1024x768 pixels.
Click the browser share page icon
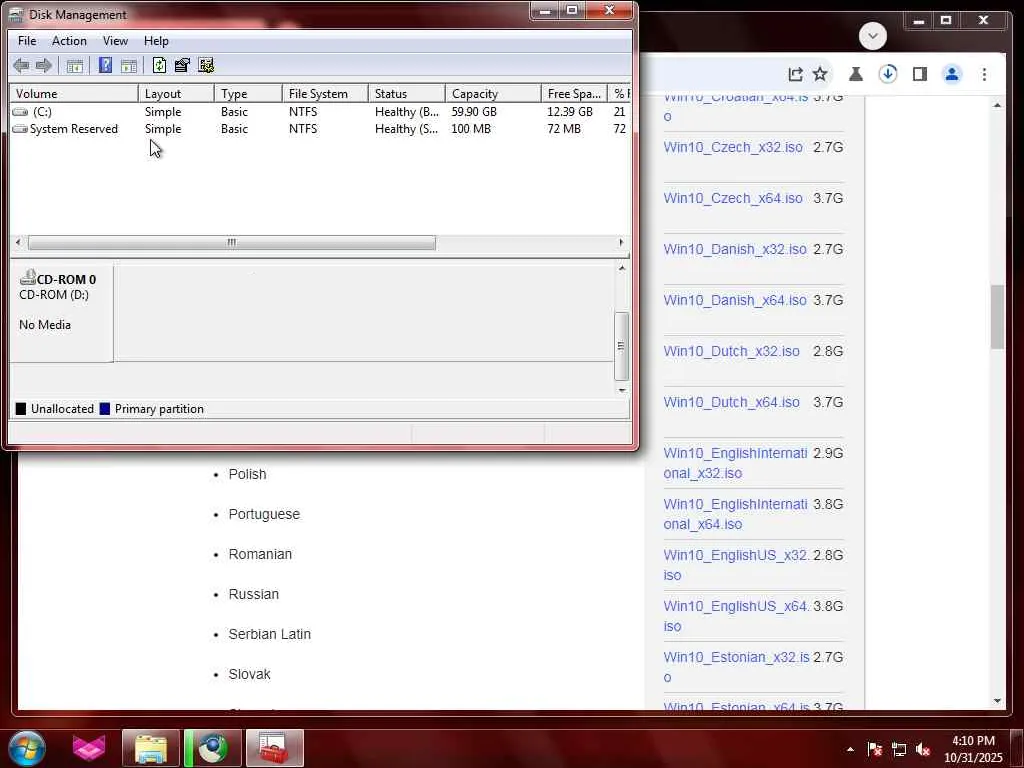point(795,74)
